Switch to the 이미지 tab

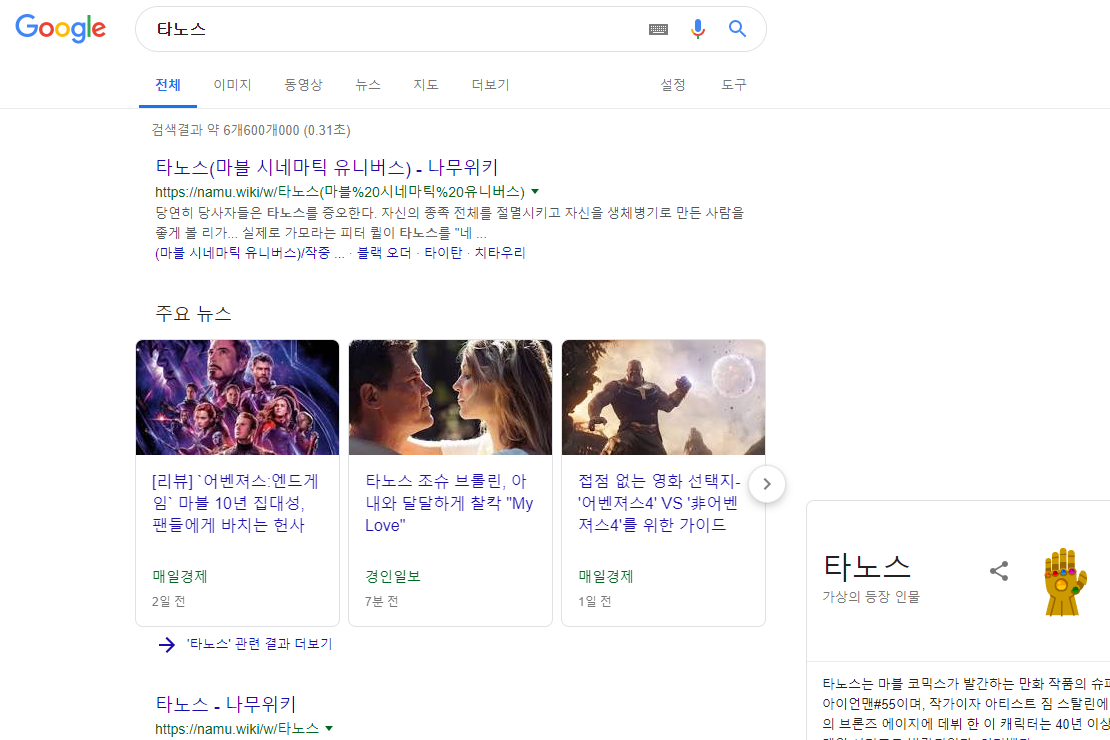[x=232, y=85]
